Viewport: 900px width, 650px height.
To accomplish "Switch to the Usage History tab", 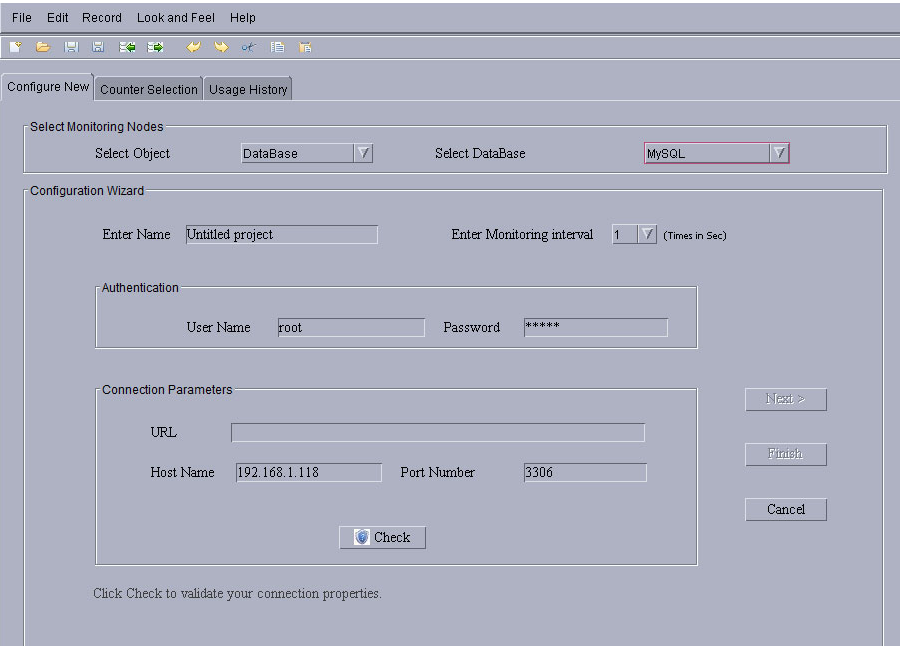I will pos(248,89).
